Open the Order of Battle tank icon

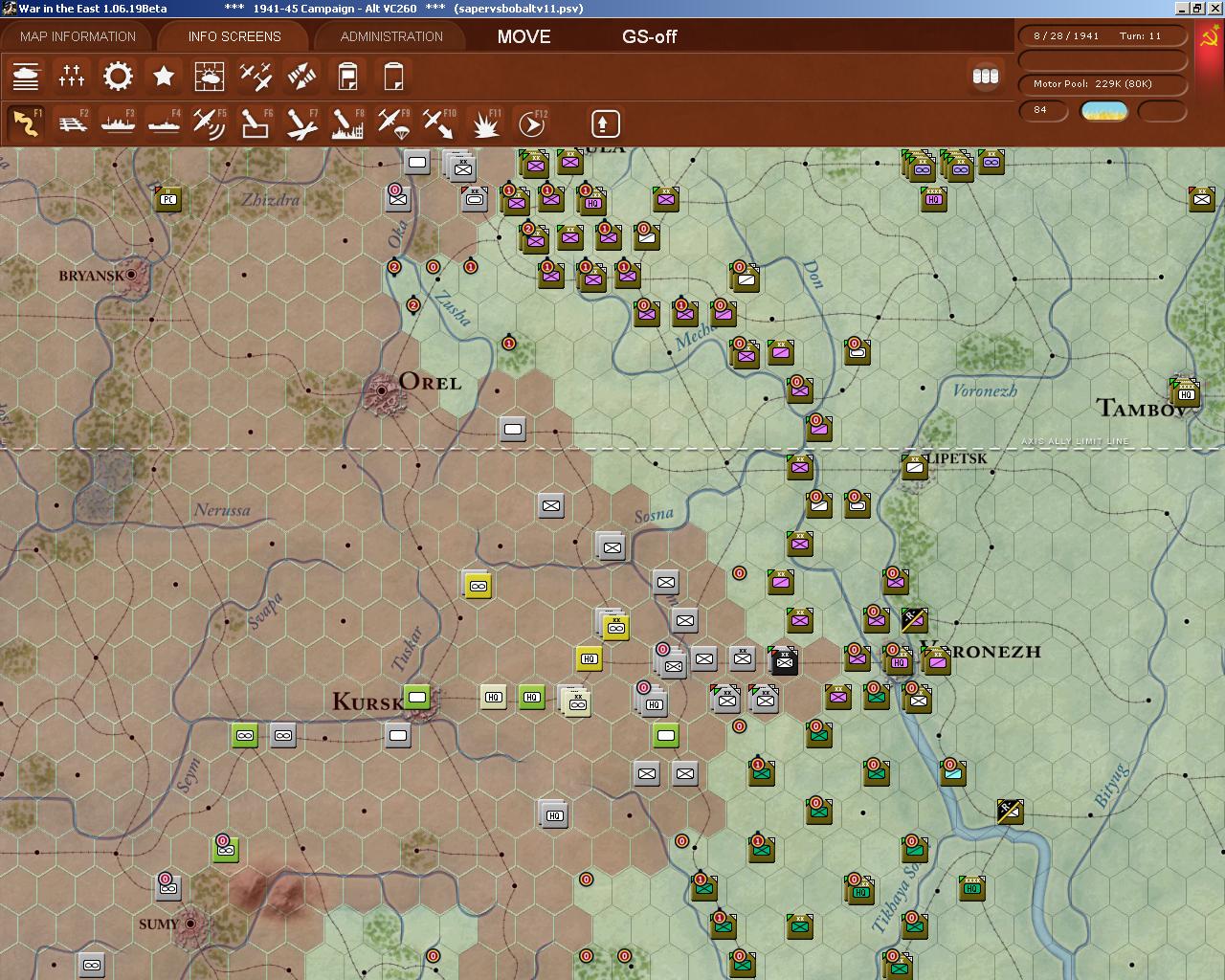(x=26, y=76)
